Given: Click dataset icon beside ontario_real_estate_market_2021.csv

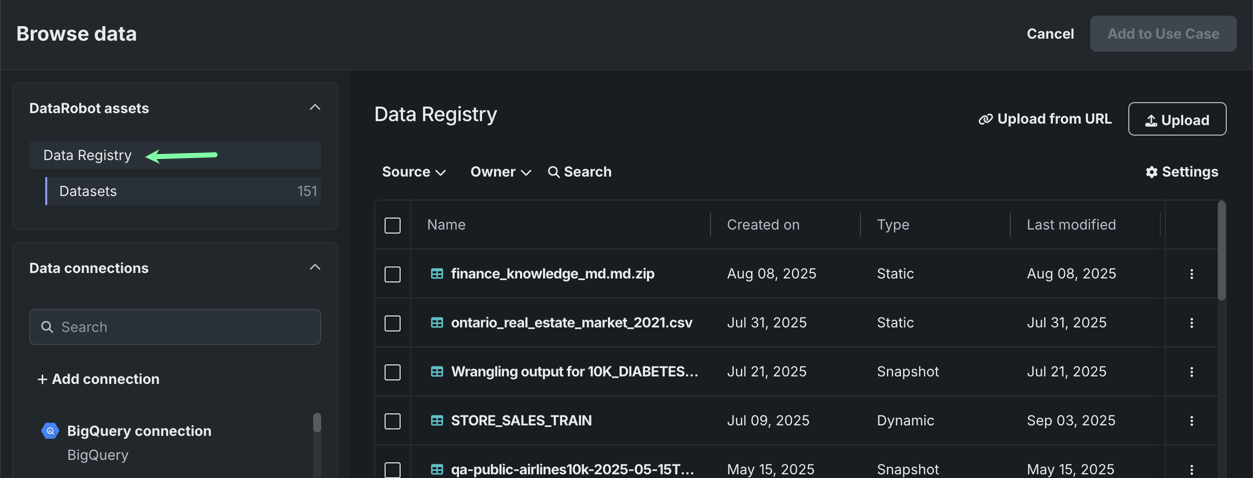Looking at the screenshot, I should 437,323.
